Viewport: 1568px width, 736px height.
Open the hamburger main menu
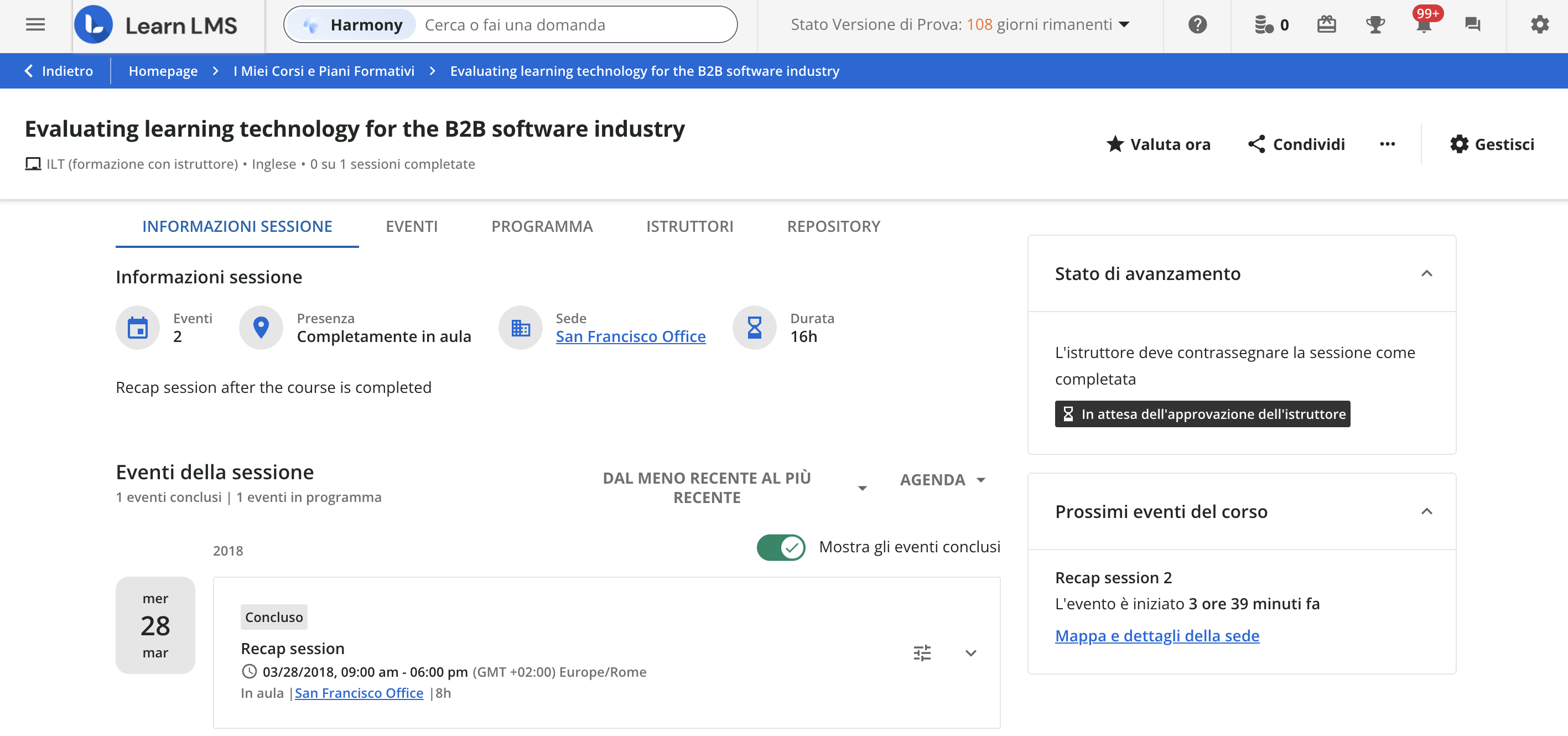pos(35,24)
